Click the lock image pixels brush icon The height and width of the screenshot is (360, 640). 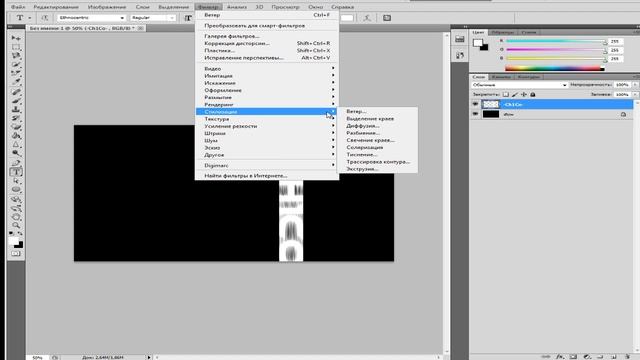515,94
